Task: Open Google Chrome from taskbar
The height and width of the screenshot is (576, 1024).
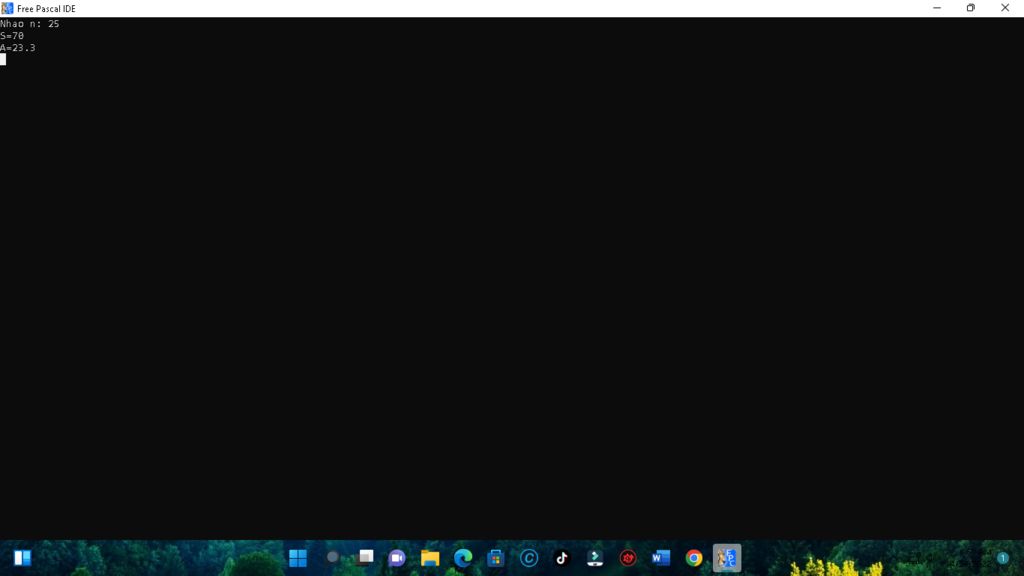Action: pyautogui.click(x=694, y=558)
